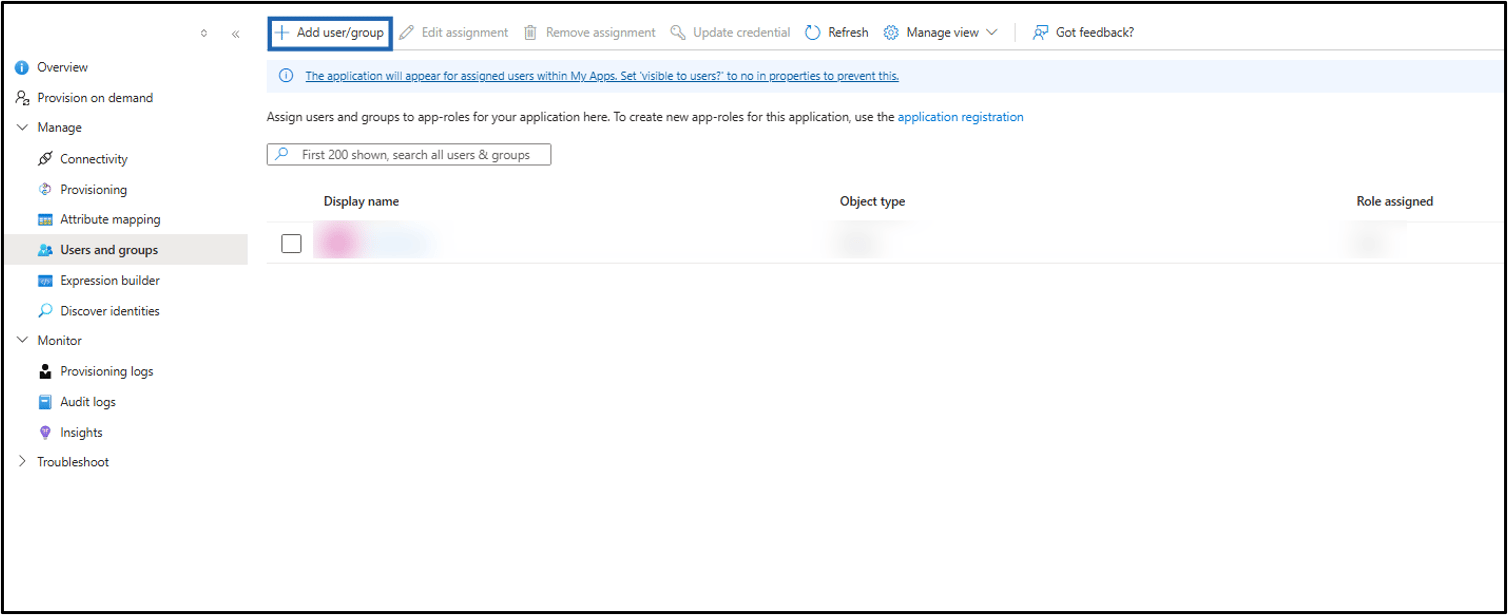Click the Provisioning logs person icon
The width and height of the screenshot is (1508, 615).
(45, 371)
